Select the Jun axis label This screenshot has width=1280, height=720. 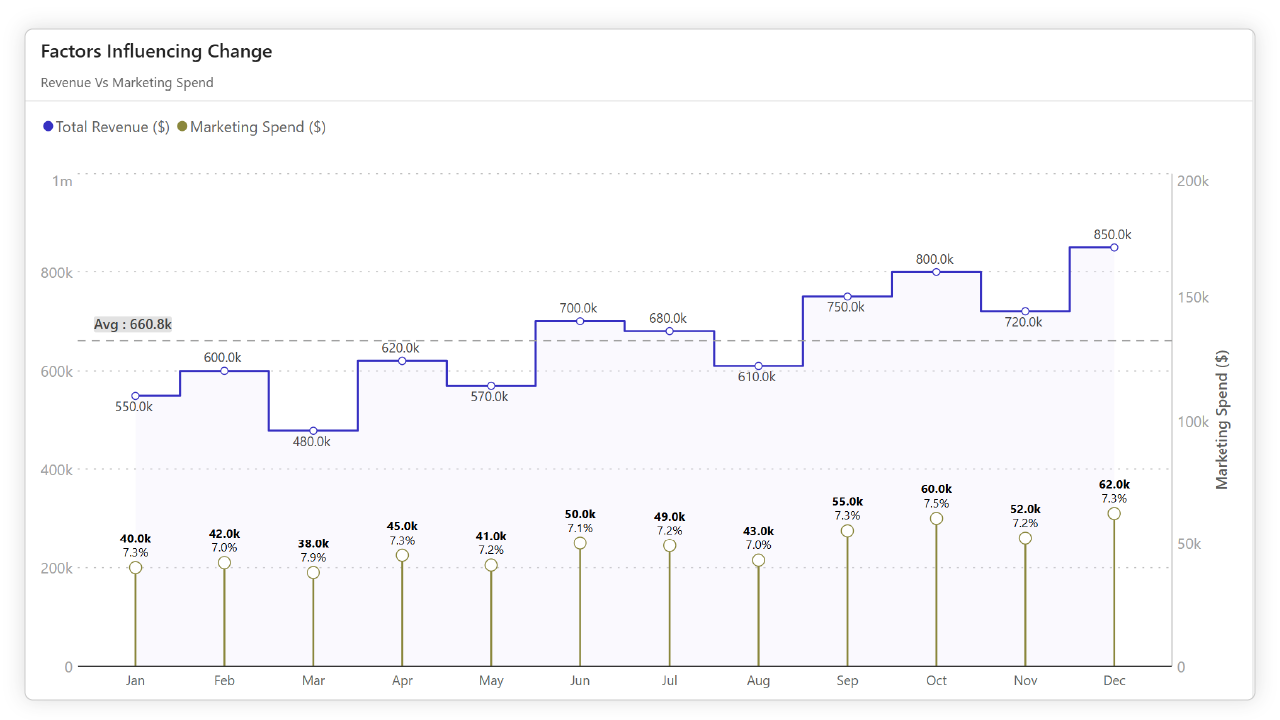(580, 680)
